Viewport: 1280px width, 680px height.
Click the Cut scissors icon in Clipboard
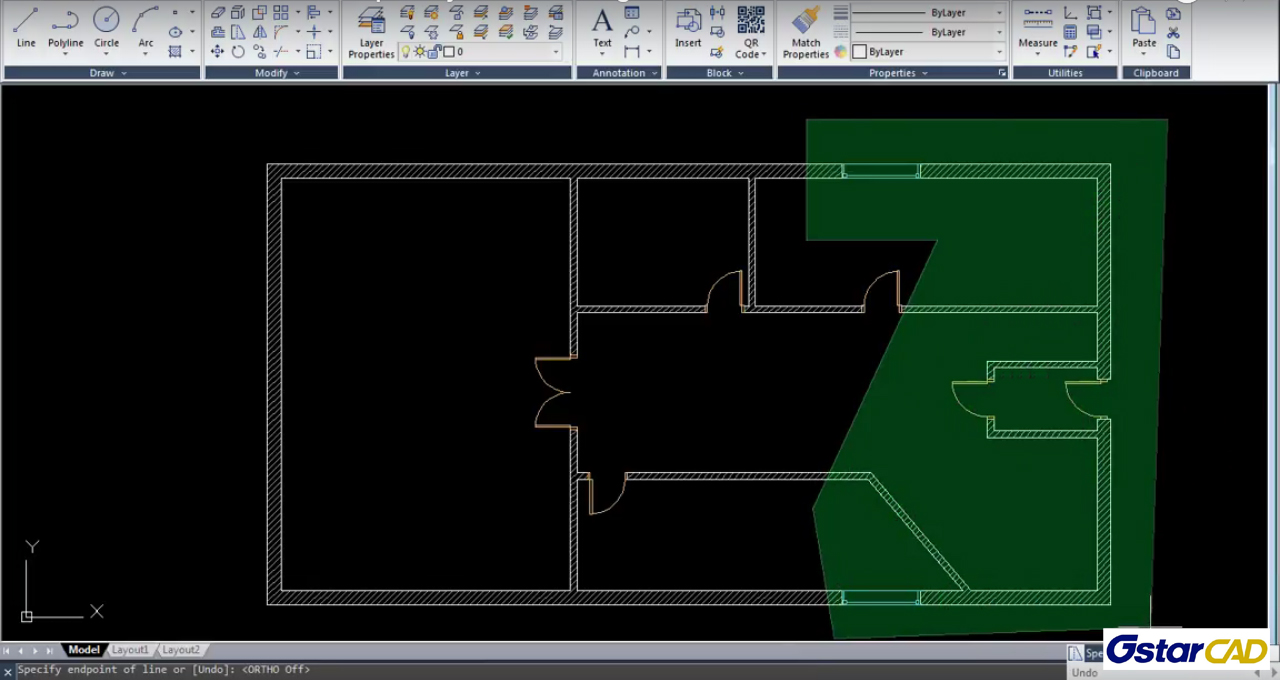(1173, 32)
